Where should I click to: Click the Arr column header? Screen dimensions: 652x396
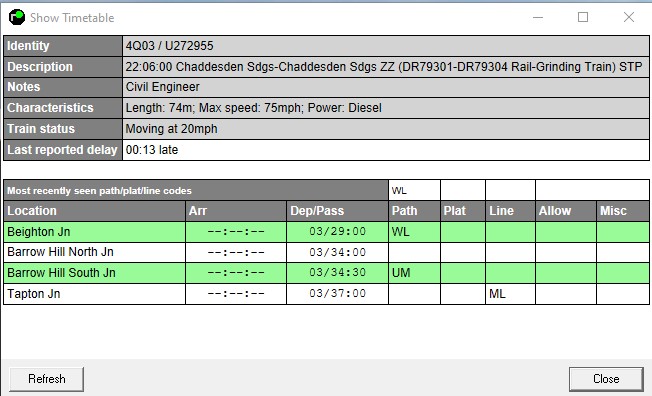pyautogui.click(x=236, y=211)
